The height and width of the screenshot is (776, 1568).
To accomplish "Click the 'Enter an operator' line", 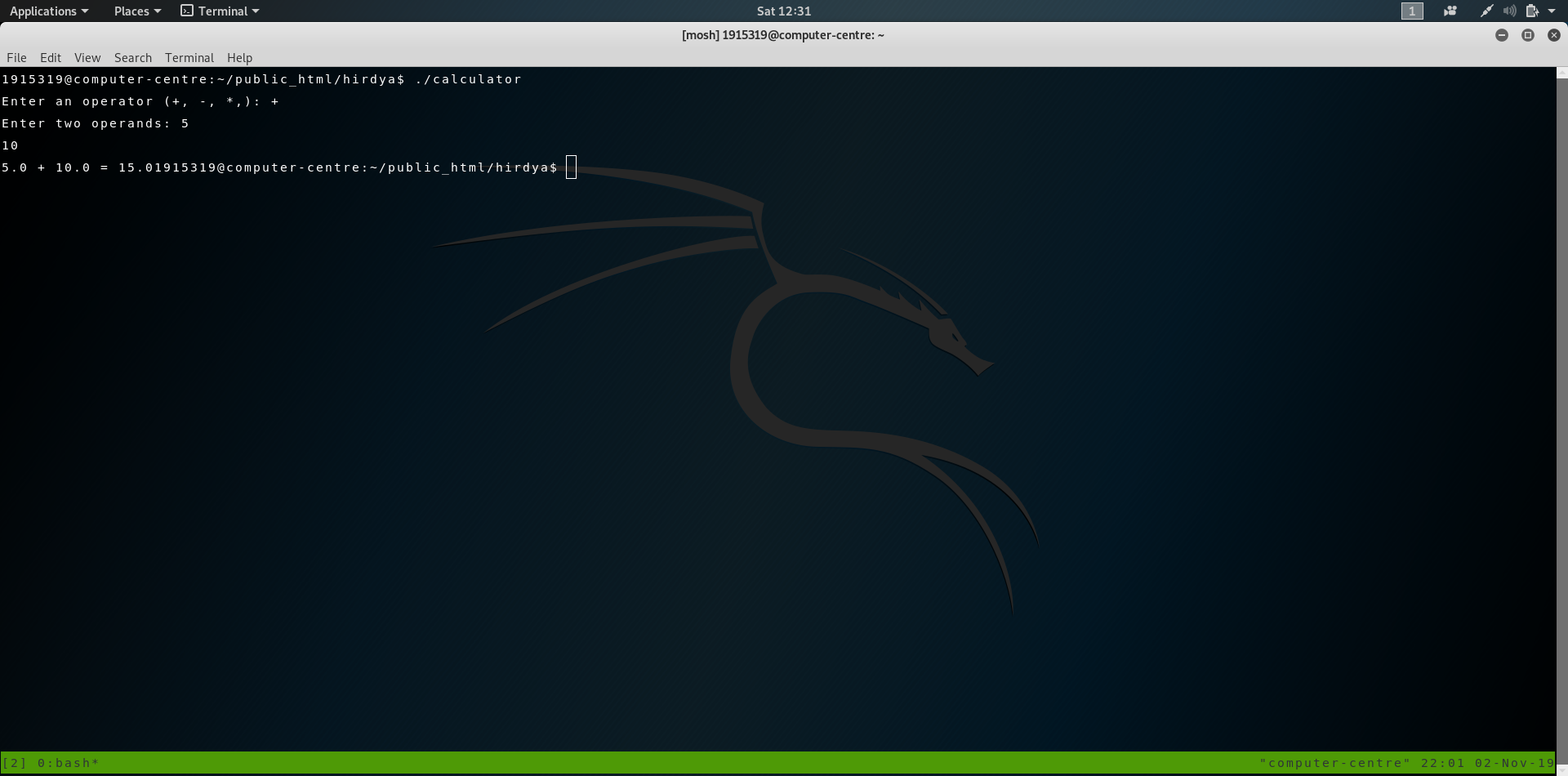I will click(x=140, y=101).
